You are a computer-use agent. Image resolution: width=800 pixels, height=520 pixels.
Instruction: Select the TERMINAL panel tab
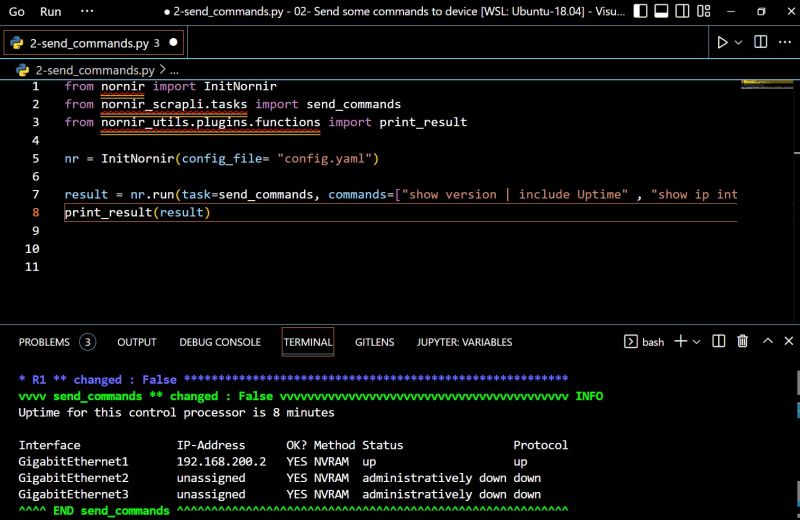[x=308, y=342]
